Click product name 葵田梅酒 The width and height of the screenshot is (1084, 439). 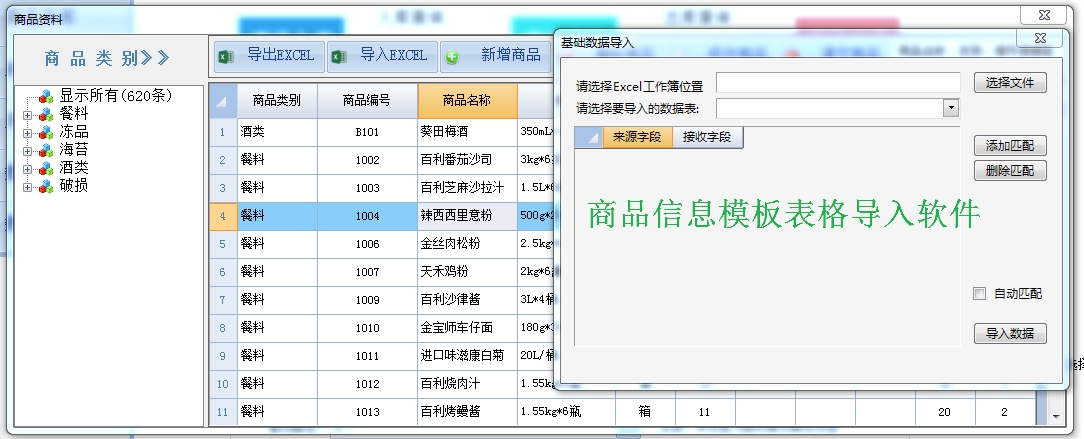tap(446, 131)
